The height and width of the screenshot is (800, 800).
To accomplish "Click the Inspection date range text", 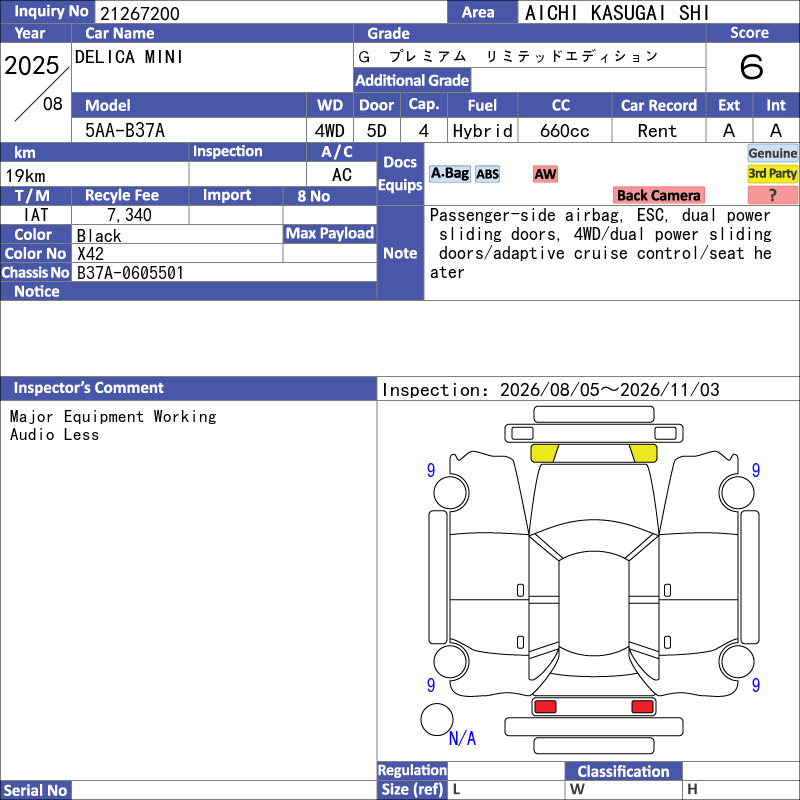I will 551,390.
